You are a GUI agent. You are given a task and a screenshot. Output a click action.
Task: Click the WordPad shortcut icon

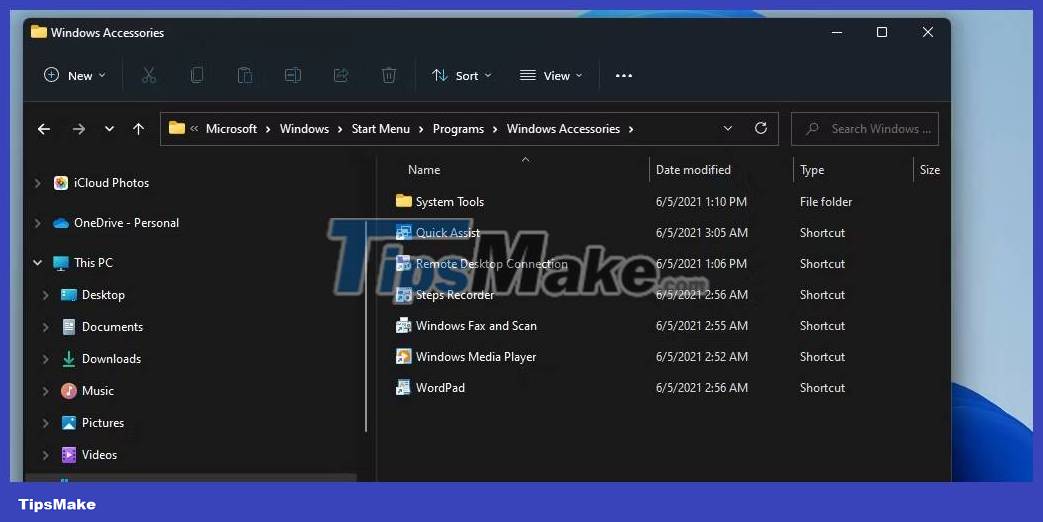click(403, 387)
